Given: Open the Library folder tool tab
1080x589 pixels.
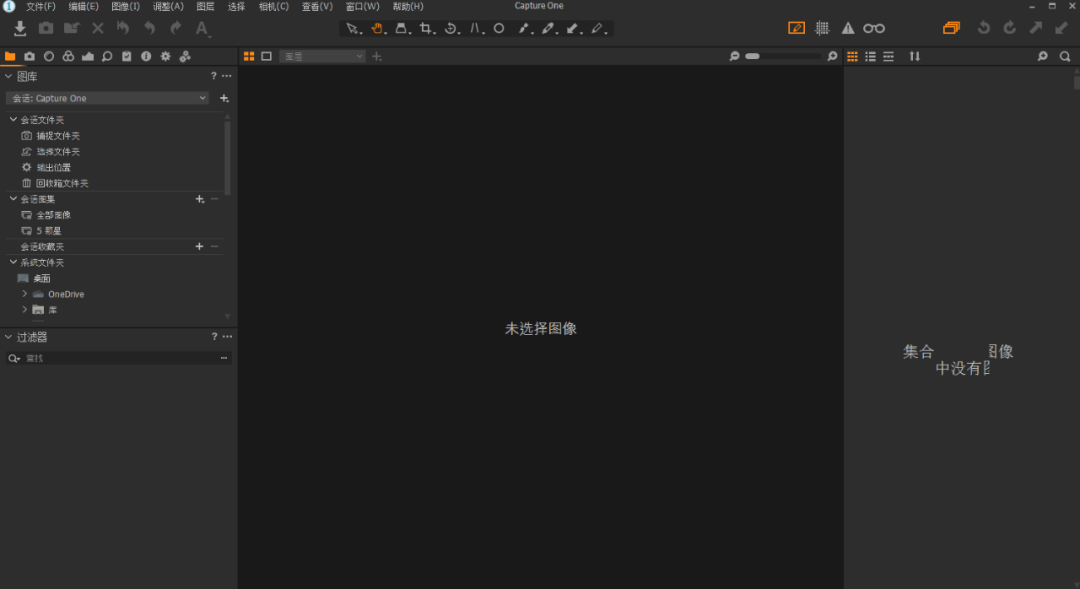Looking at the screenshot, I should click(x=10, y=56).
